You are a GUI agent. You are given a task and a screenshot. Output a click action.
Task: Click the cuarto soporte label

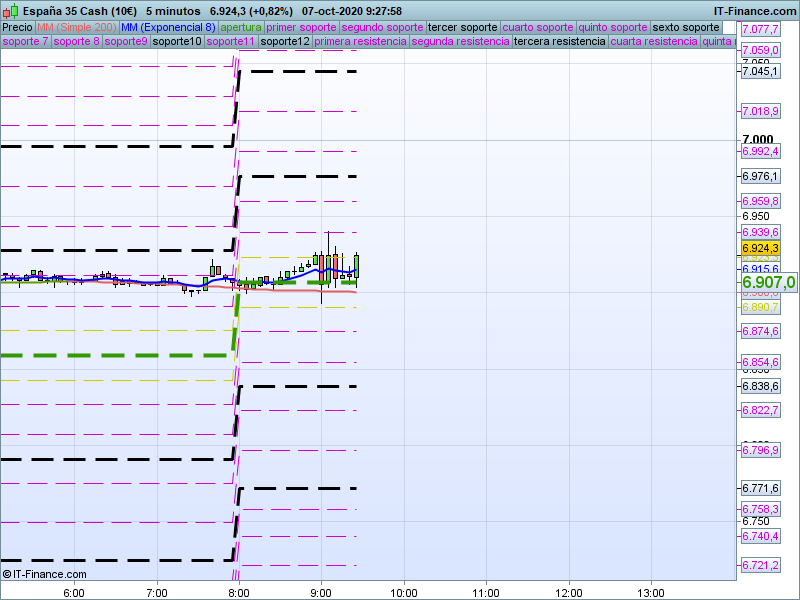coord(538,28)
